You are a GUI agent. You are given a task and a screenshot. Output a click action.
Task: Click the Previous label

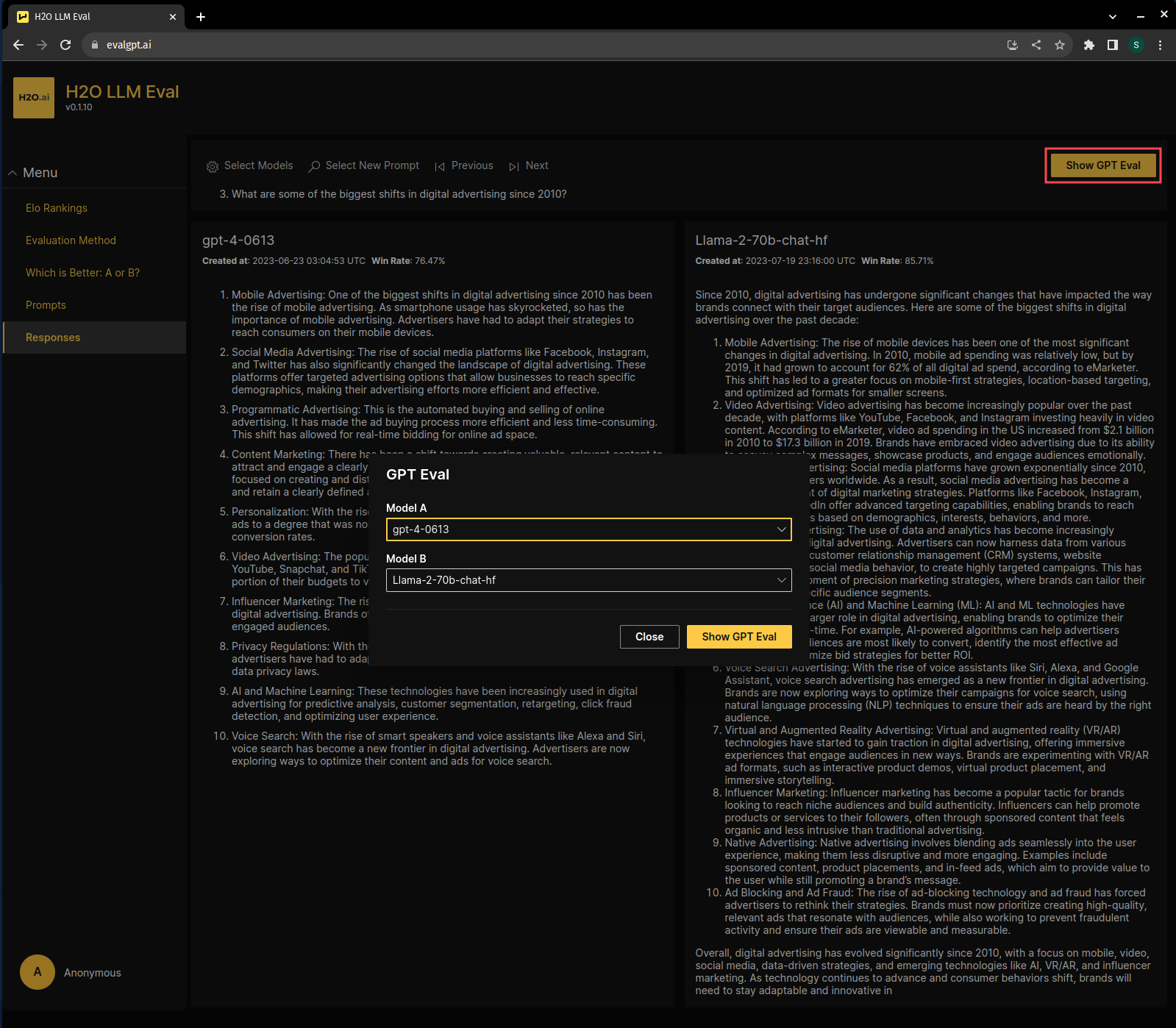pos(472,165)
